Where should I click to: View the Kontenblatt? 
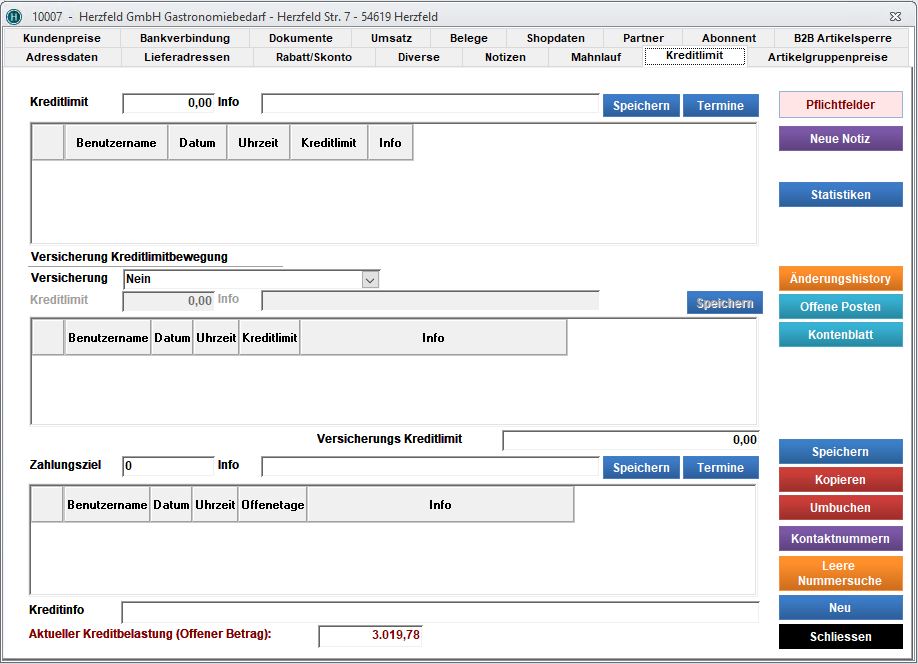tap(840, 335)
